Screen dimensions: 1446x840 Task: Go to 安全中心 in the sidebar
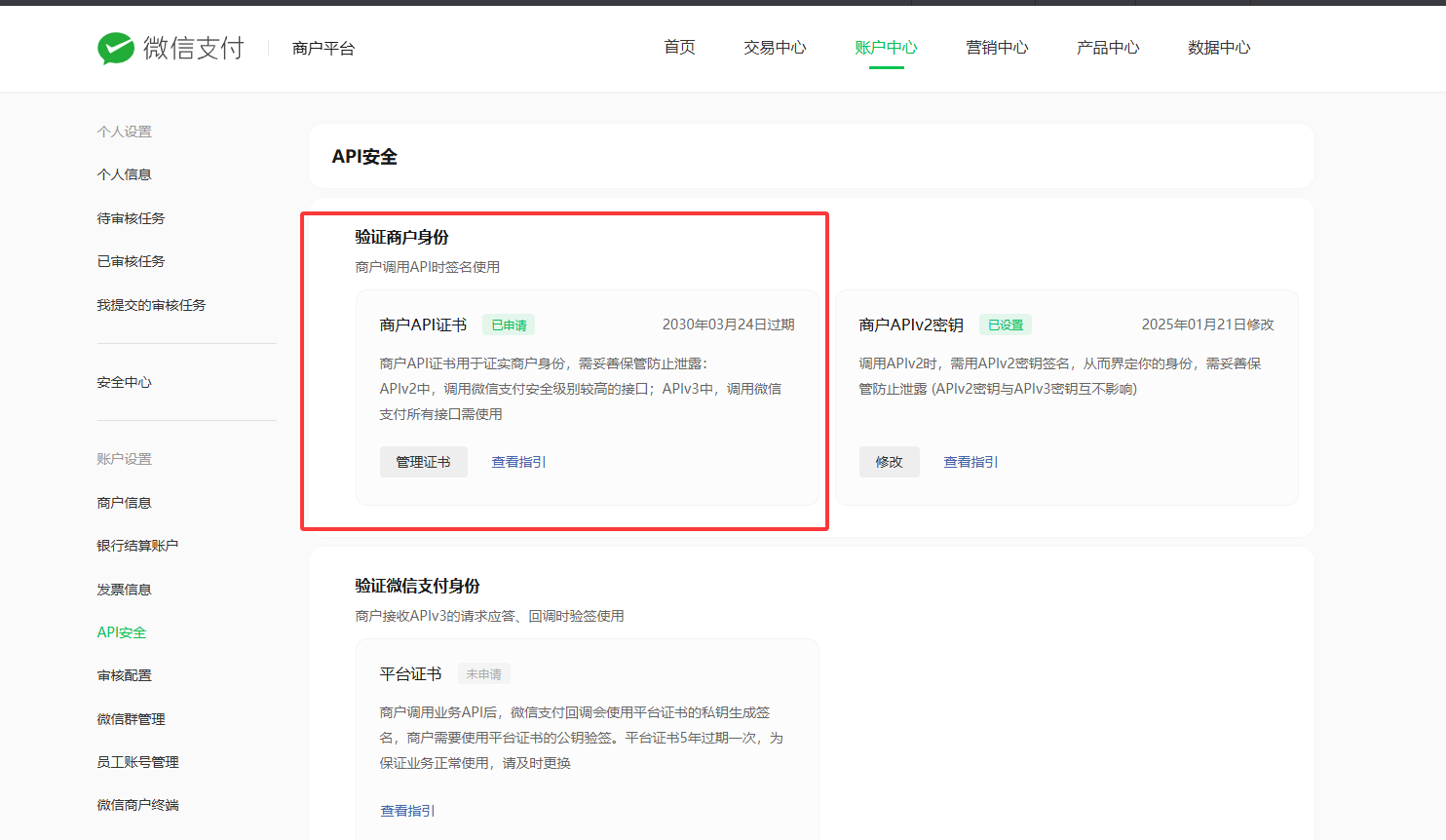(x=125, y=382)
